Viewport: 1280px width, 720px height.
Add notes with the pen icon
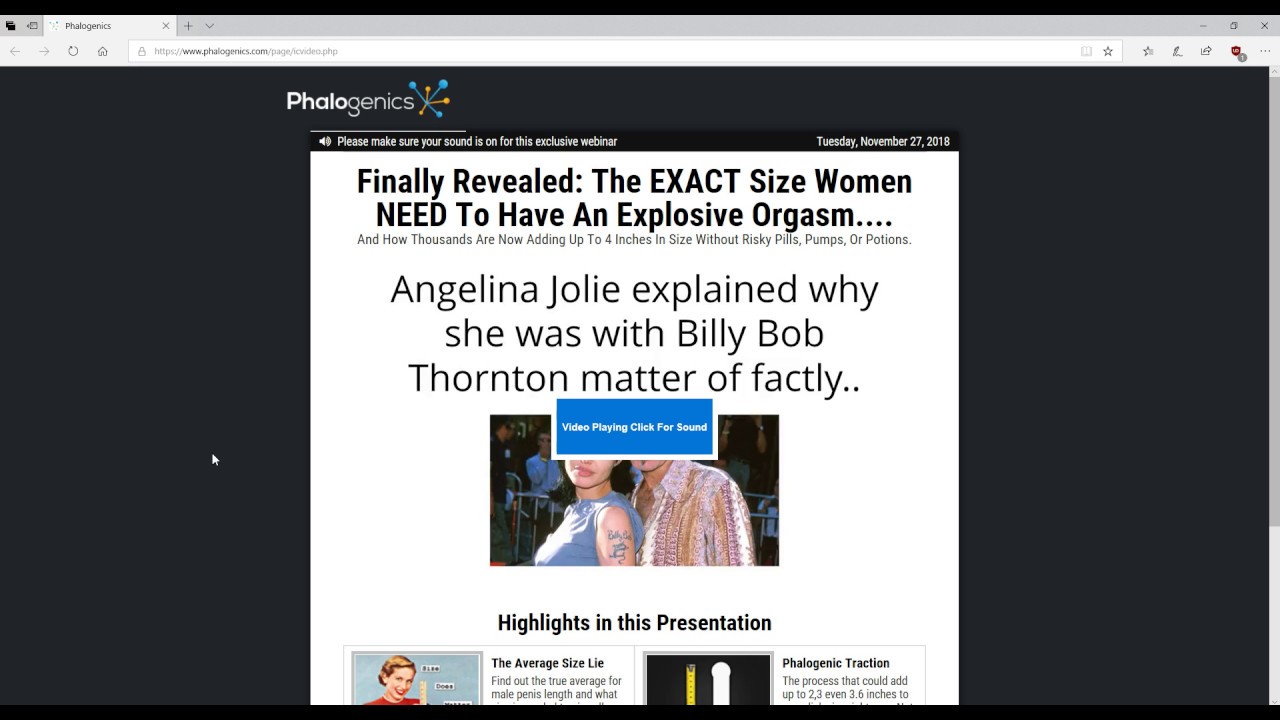click(1177, 51)
